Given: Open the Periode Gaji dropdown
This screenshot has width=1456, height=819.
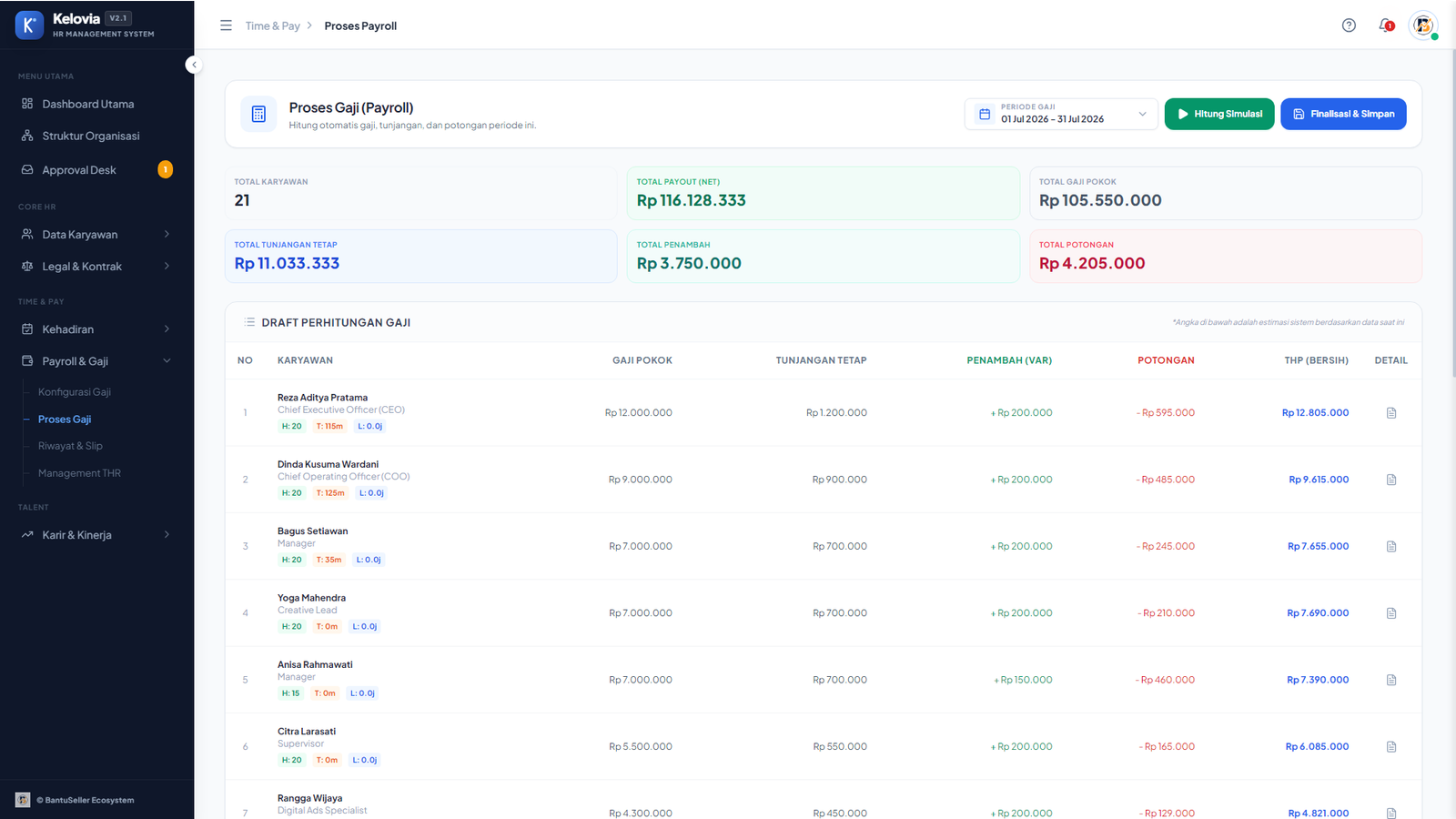Looking at the screenshot, I should 1061,114.
